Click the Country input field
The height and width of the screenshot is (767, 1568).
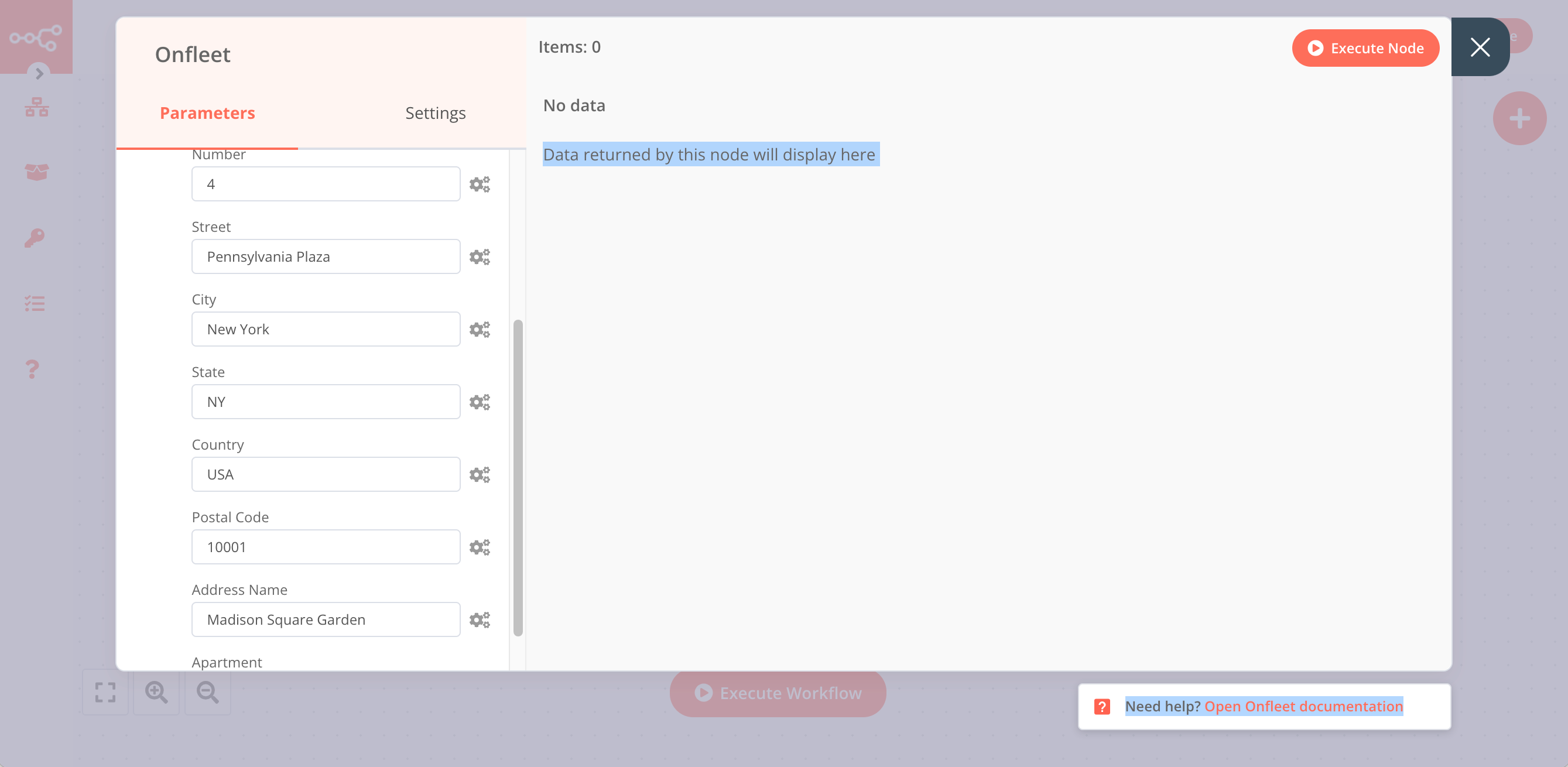326,474
